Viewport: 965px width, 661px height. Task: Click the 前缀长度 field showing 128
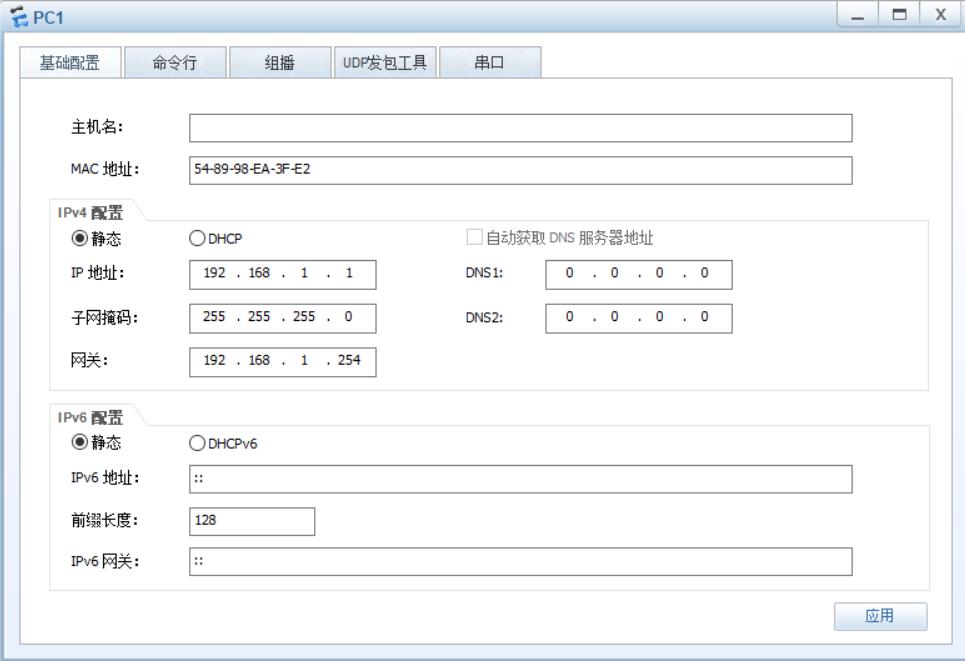pyautogui.click(x=251, y=521)
